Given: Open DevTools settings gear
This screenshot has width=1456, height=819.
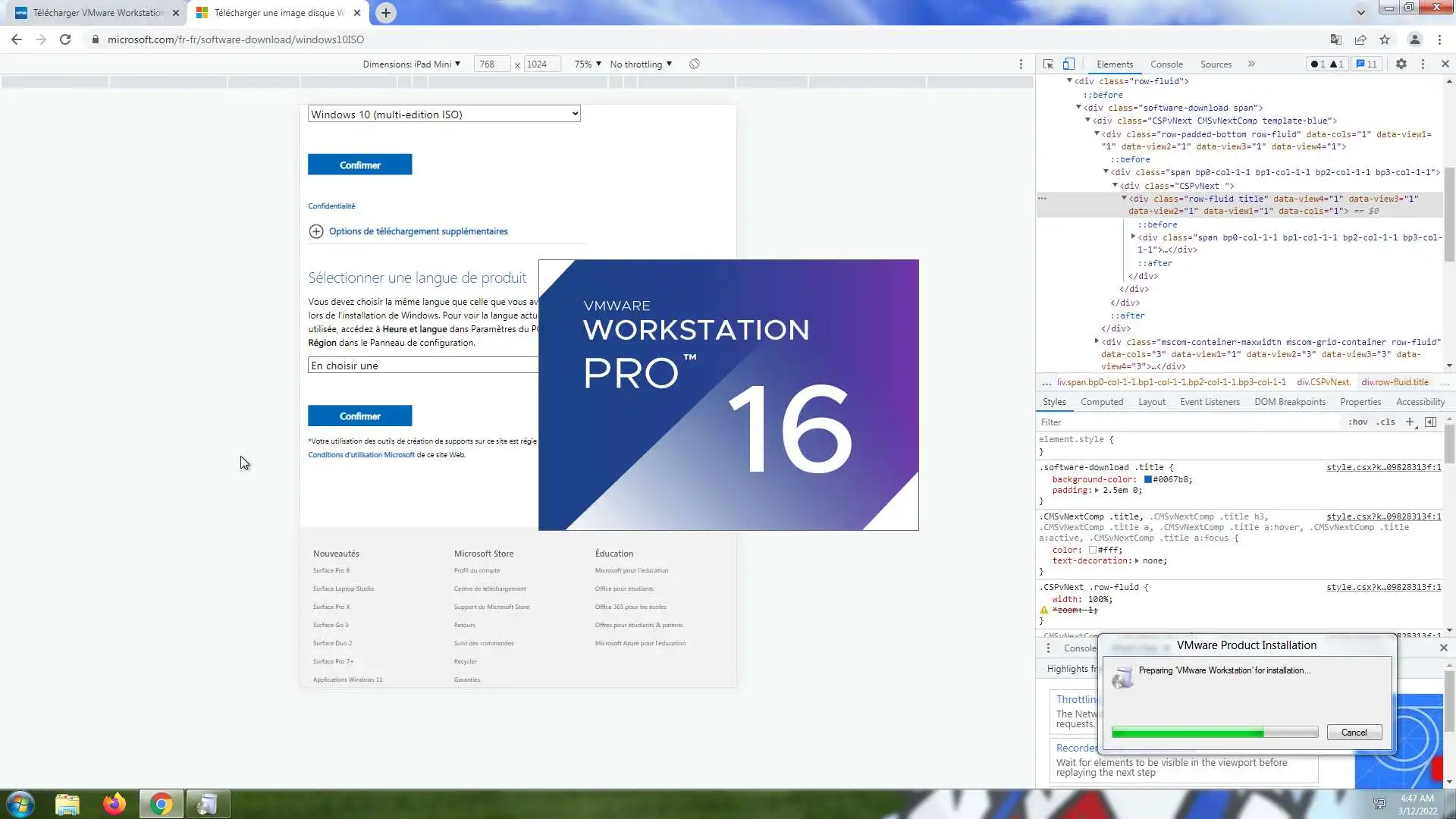Looking at the screenshot, I should [x=1401, y=64].
